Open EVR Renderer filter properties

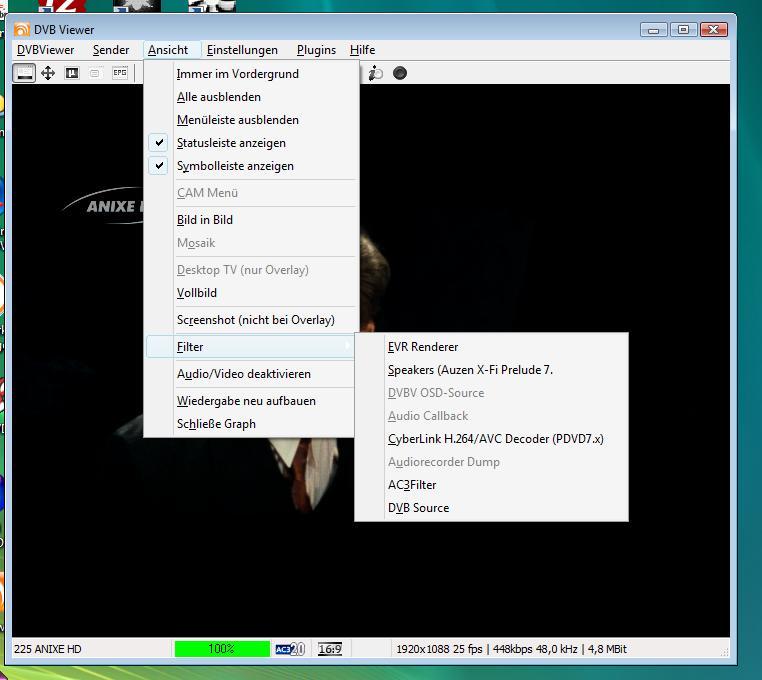(491, 347)
